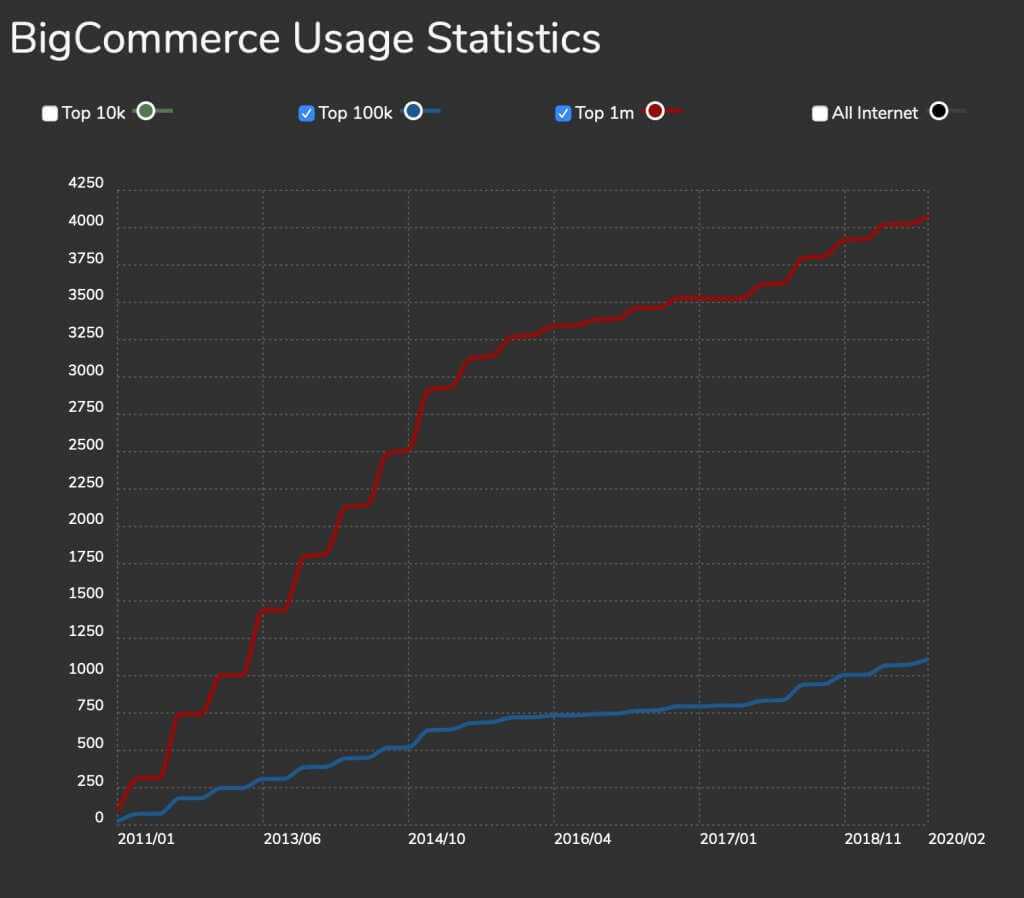Click the BigCommerce Usage Statistics title
The image size is (1024, 898).
pyautogui.click(x=305, y=38)
